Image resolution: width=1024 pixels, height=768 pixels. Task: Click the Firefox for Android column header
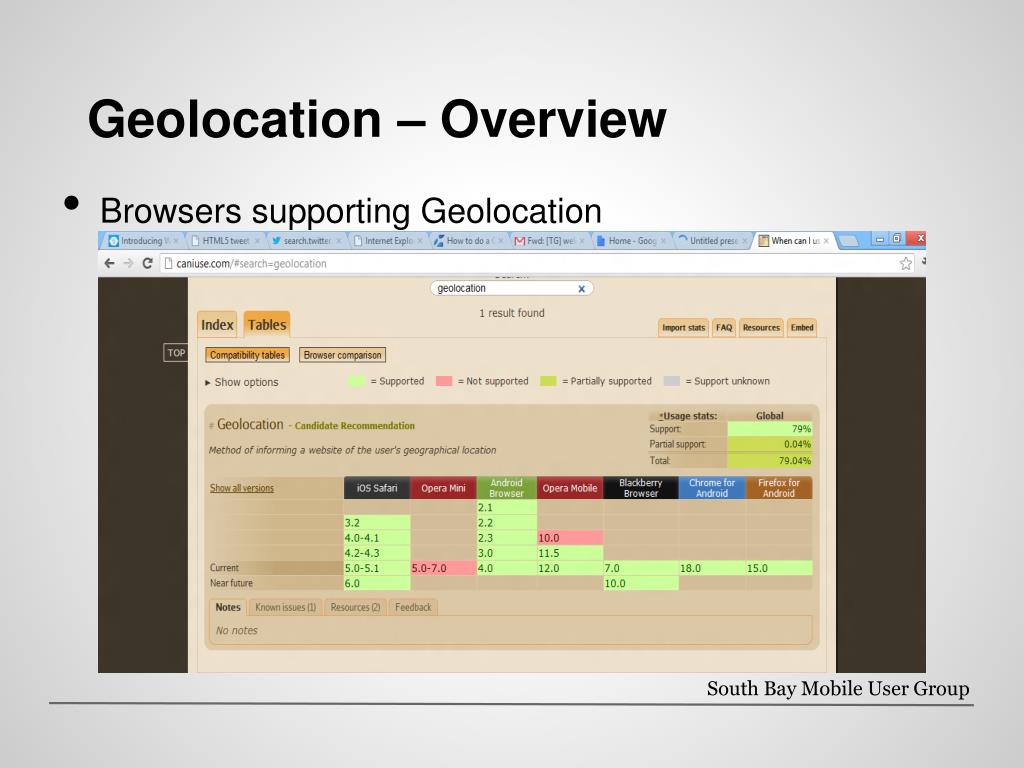[778, 488]
